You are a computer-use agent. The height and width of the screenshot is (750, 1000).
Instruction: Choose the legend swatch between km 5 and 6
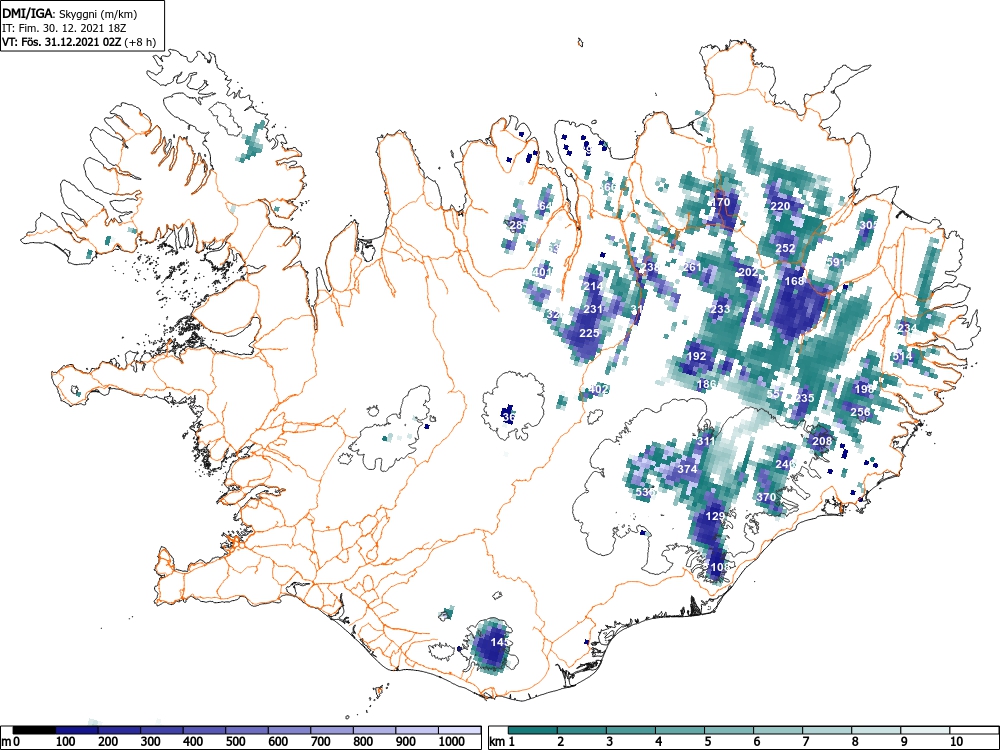pos(728,730)
